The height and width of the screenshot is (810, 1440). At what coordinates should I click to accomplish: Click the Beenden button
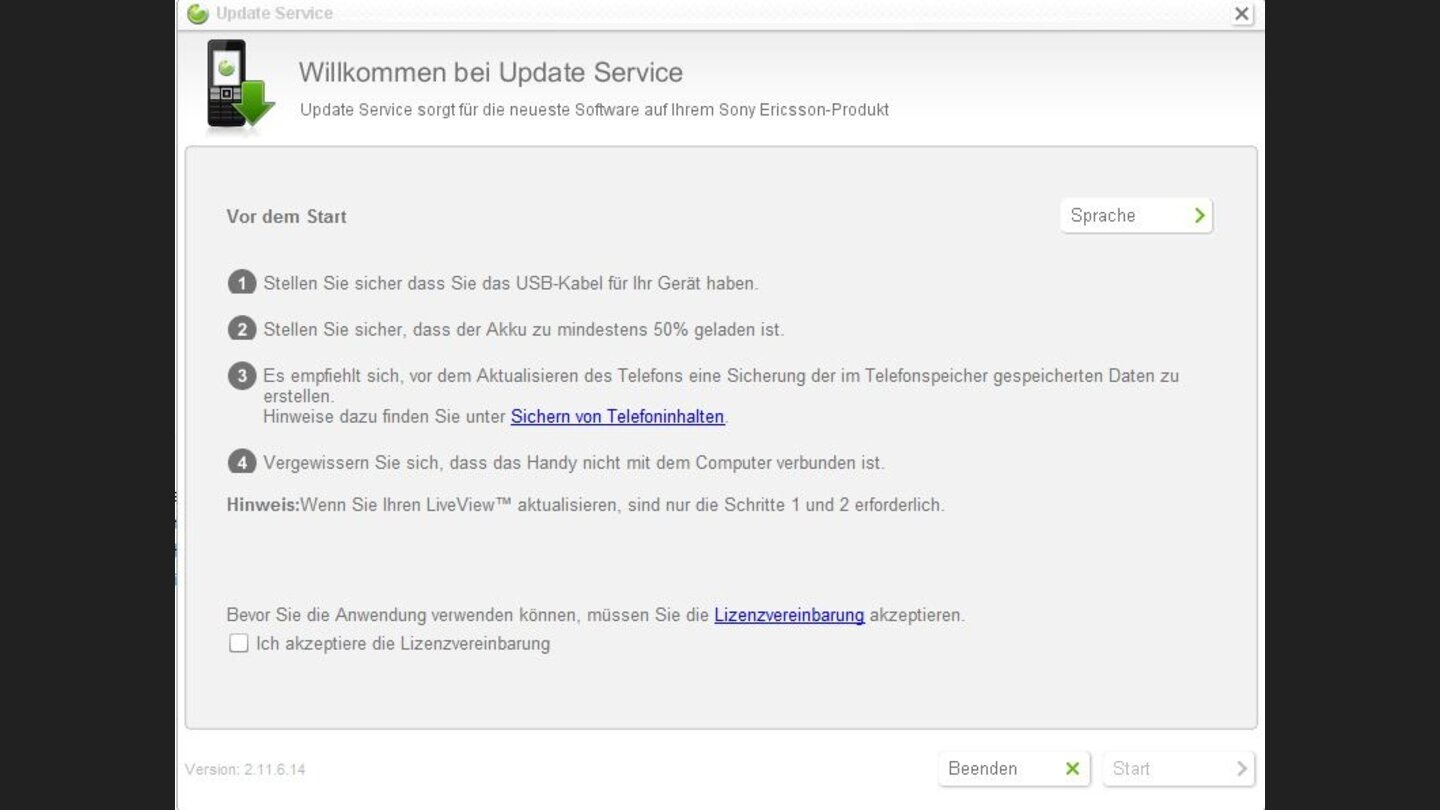1014,768
